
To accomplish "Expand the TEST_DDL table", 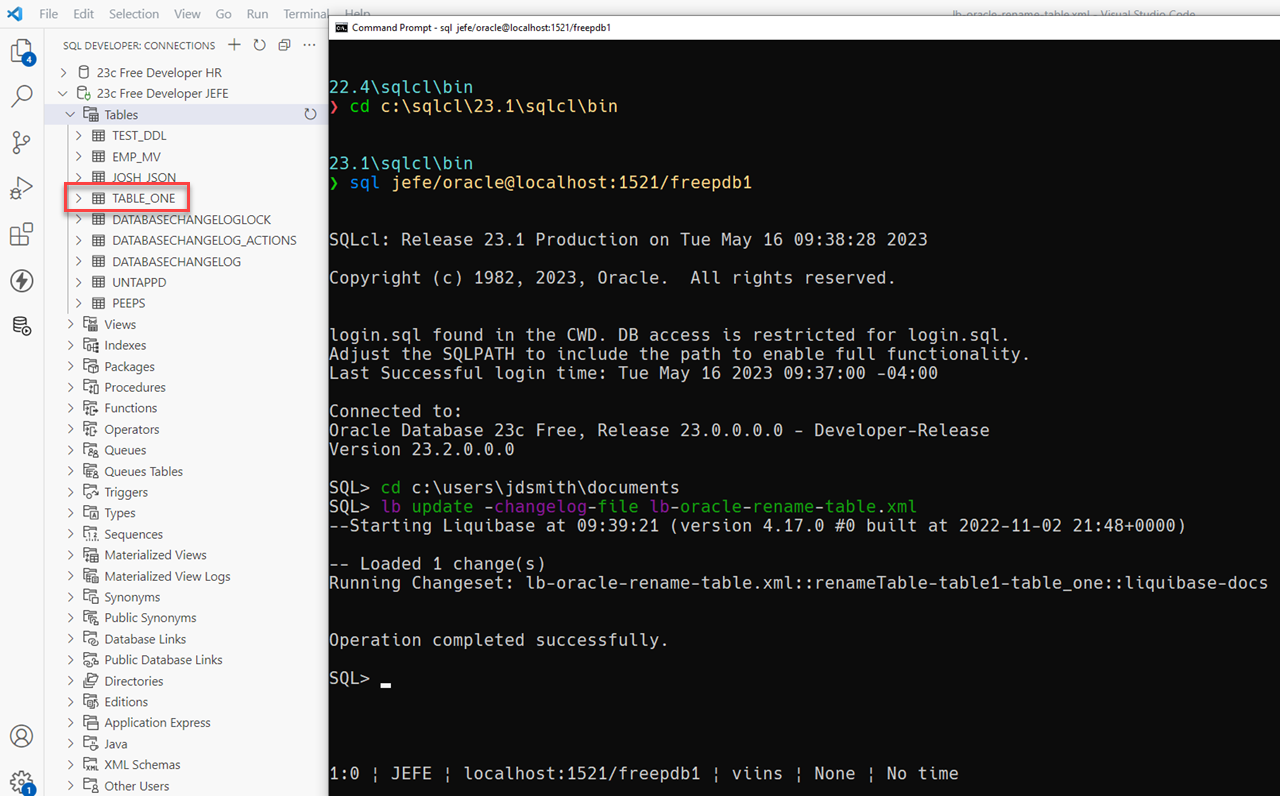I will click(x=78, y=136).
